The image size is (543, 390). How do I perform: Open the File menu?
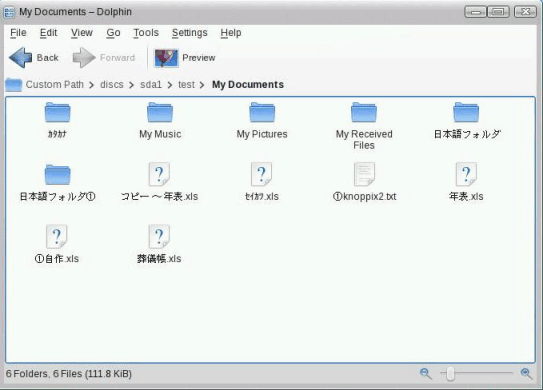pos(18,33)
